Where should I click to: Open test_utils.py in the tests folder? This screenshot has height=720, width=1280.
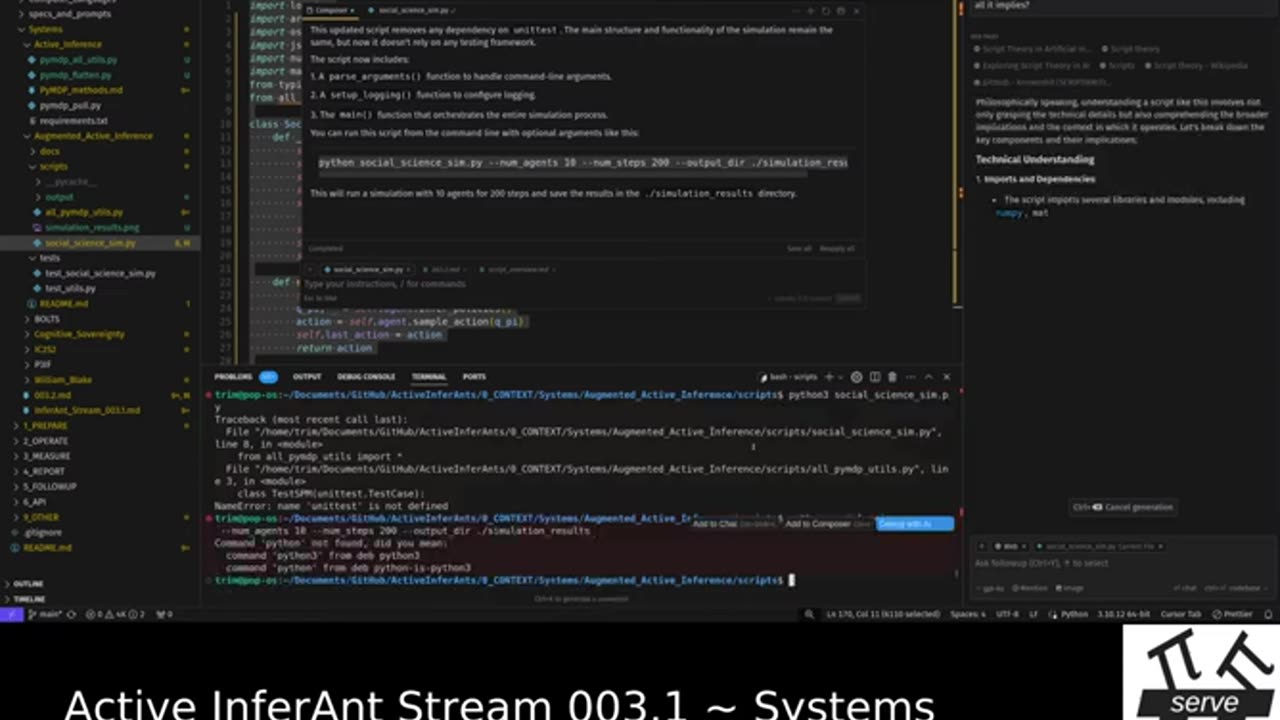[70, 288]
